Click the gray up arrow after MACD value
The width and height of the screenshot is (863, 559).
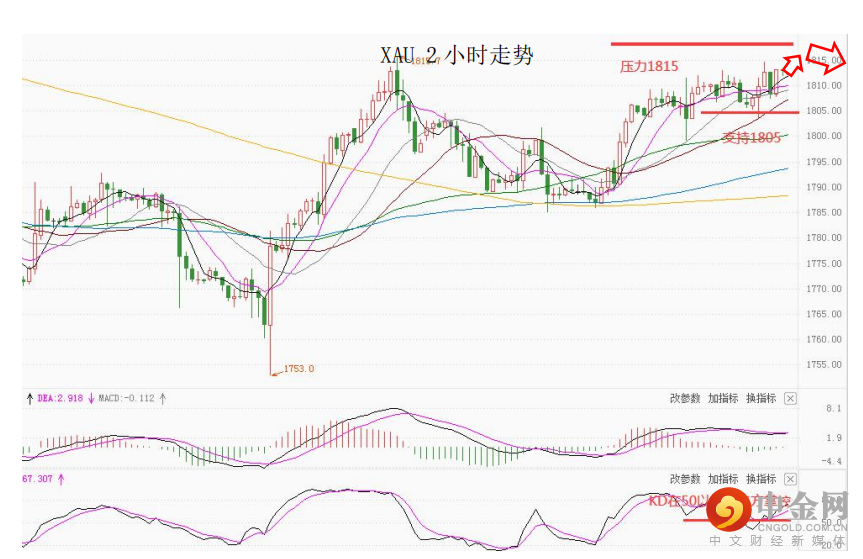(x=163, y=398)
